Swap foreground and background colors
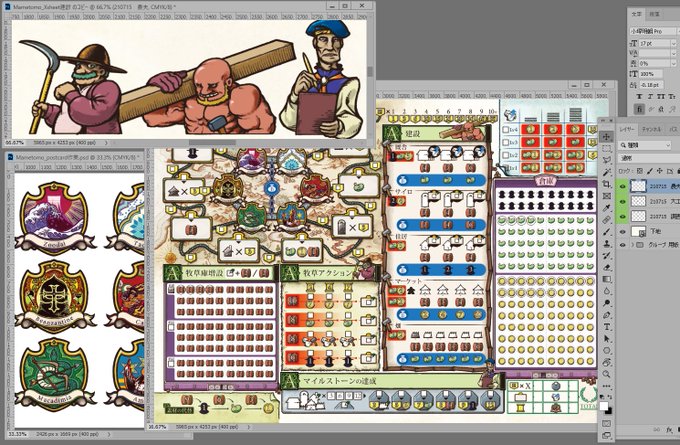This screenshot has height=445, width=680. 610,397
